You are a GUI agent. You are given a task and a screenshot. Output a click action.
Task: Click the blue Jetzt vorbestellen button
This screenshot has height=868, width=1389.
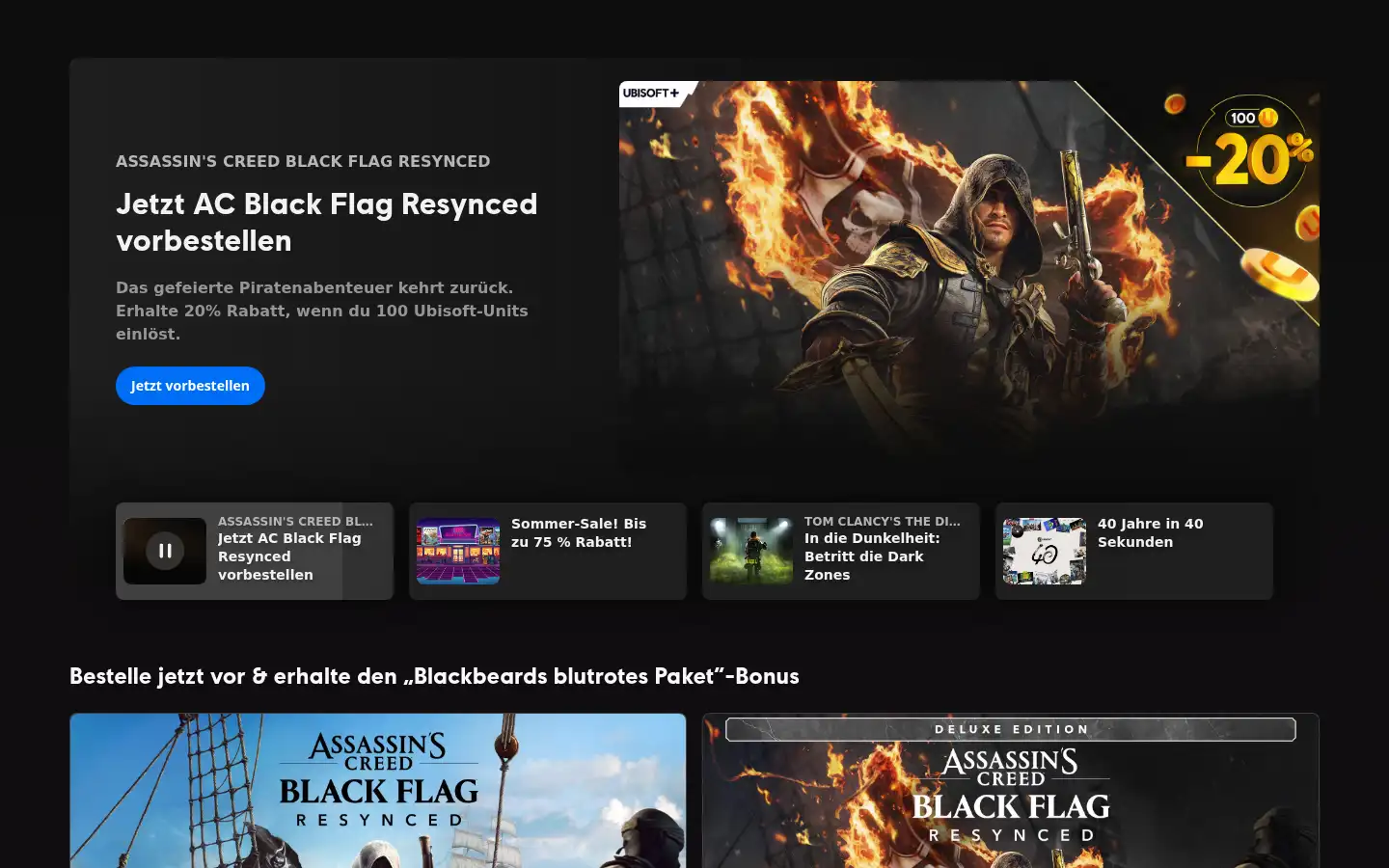point(190,386)
